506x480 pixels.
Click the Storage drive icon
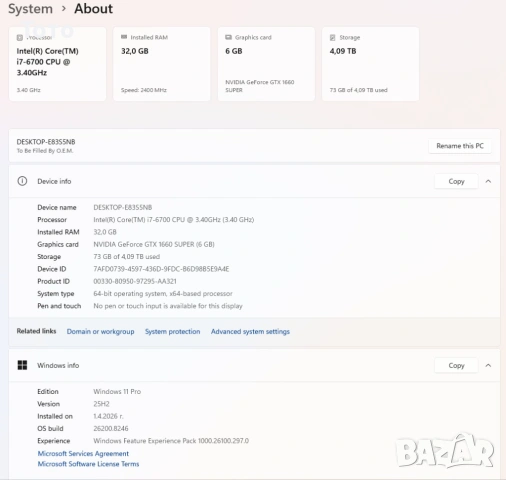332,37
